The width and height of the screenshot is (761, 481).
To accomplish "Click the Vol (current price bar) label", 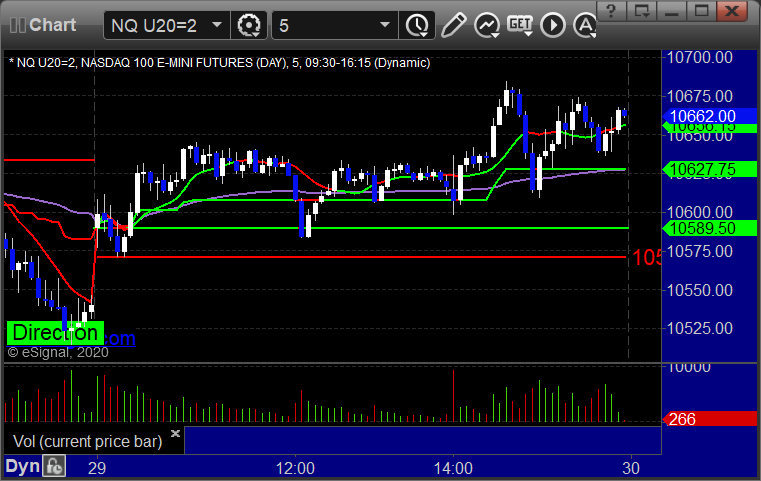I will click(x=87, y=441).
